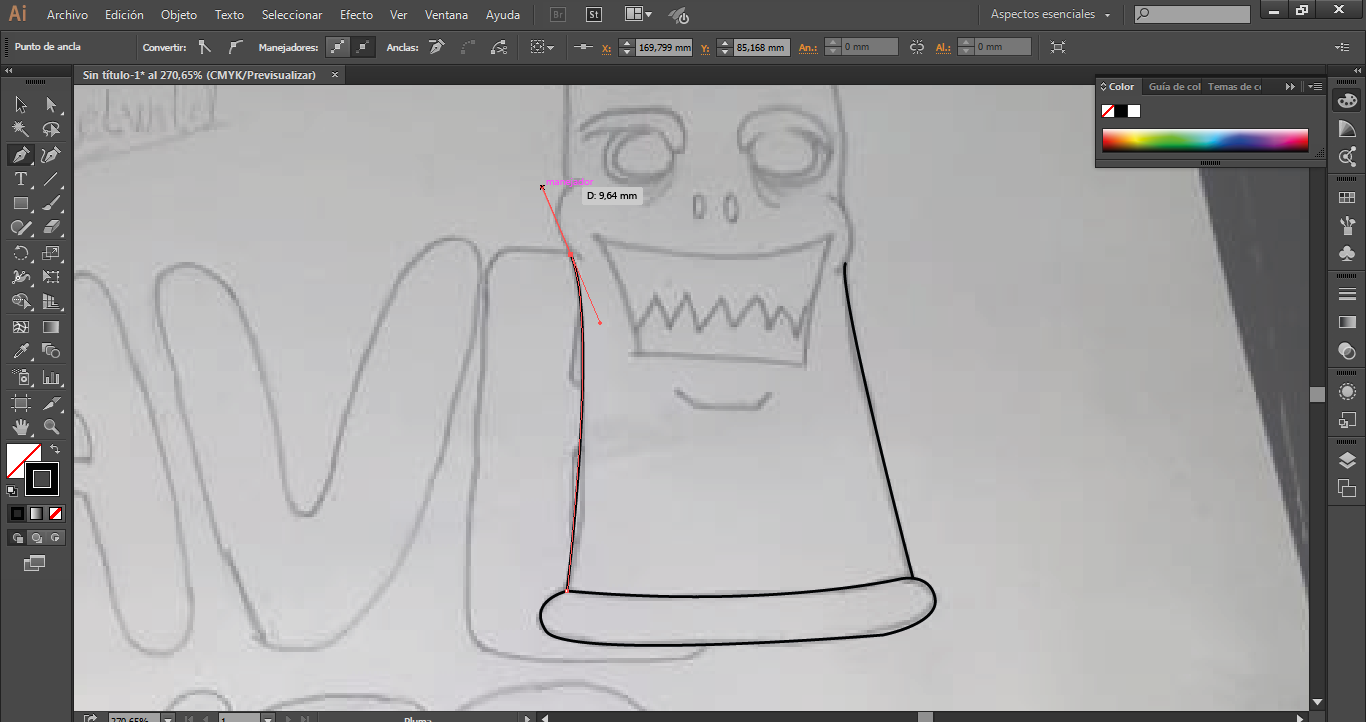
Task: Open the Stroke panel icon
Action: pyautogui.click(x=1347, y=293)
